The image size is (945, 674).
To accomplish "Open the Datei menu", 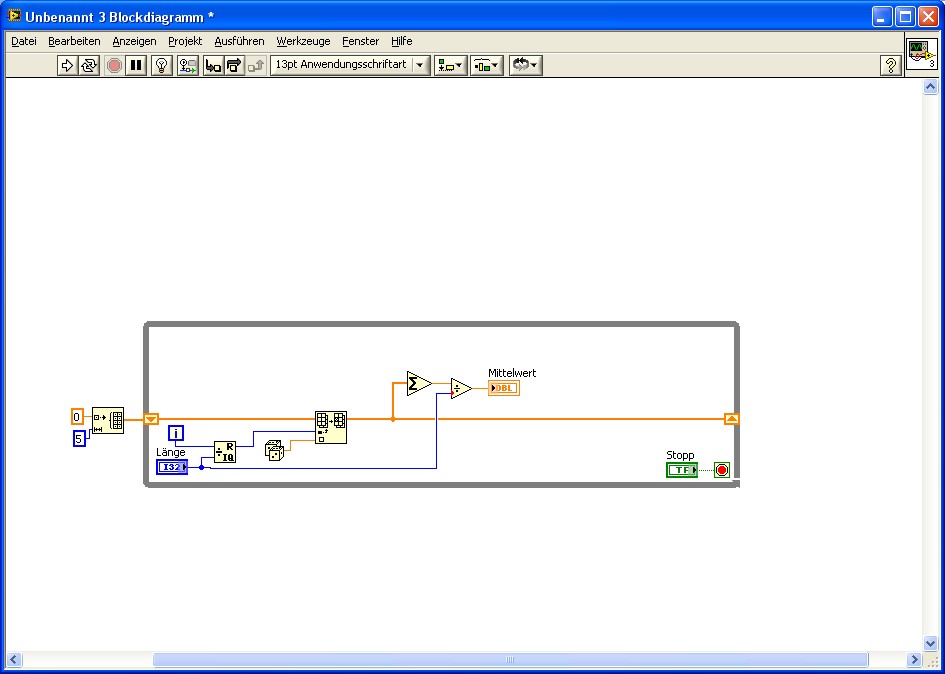I will (x=24, y=41).
